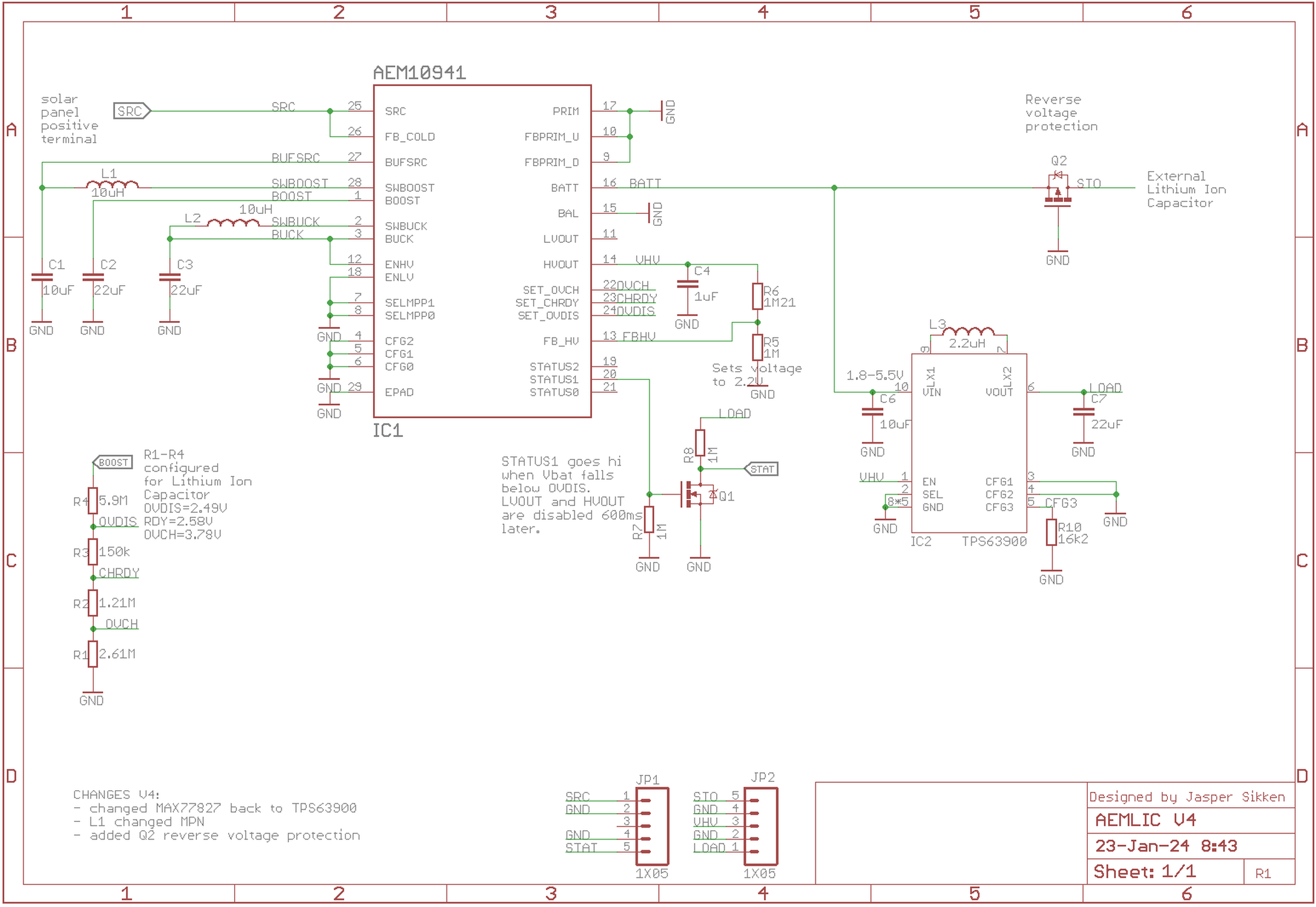The width and height of the screenshot is (1316, 907).
Task: Select resistor R5 1M symbol
Action: (757, 347)
